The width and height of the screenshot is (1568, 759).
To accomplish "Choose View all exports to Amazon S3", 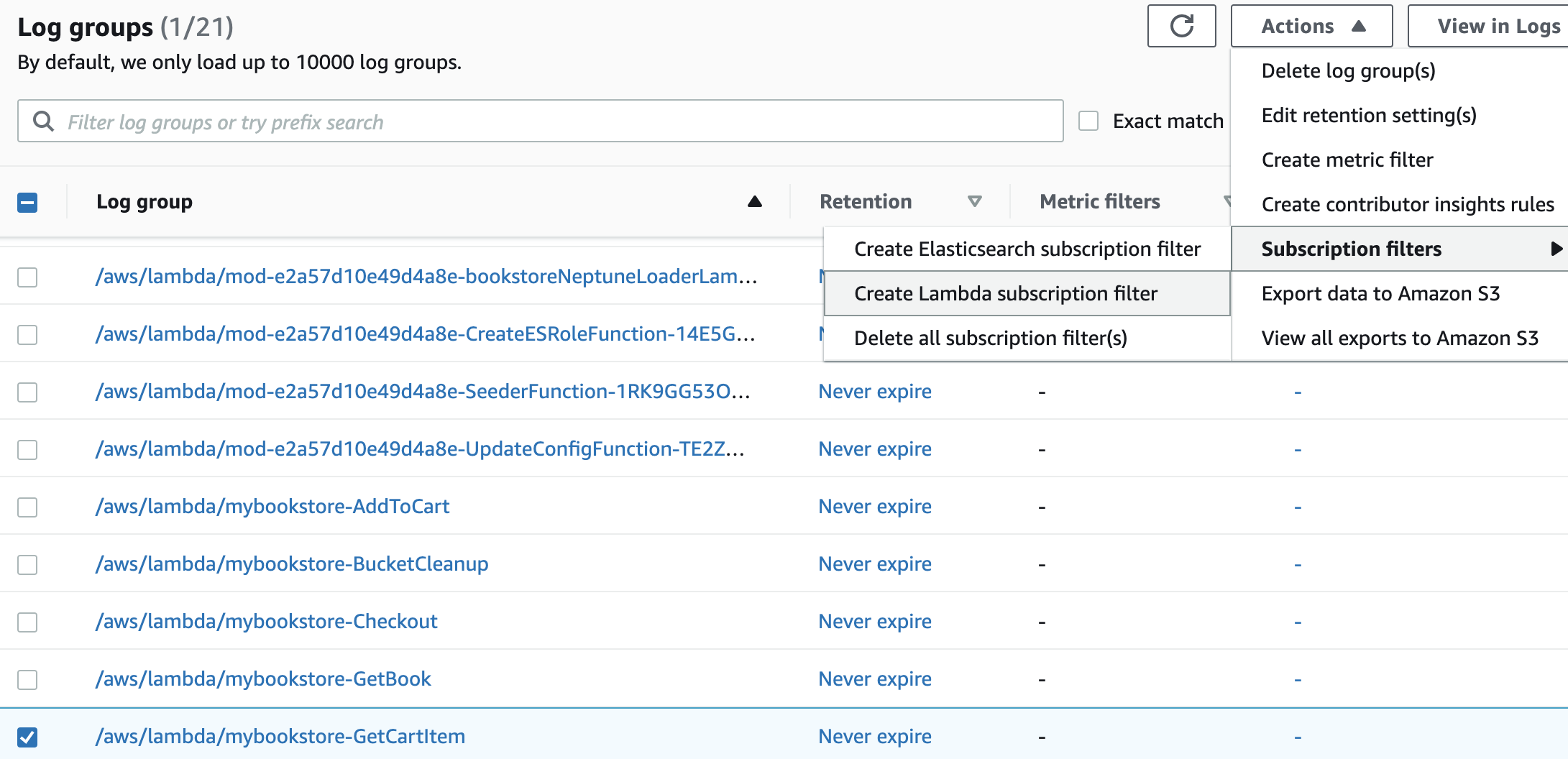I will pos(1400,338).
